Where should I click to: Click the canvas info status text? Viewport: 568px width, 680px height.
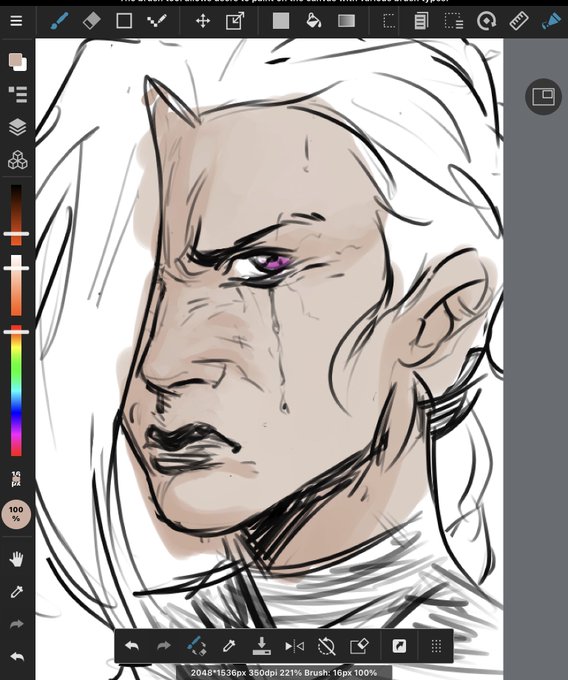pos(284,673)
